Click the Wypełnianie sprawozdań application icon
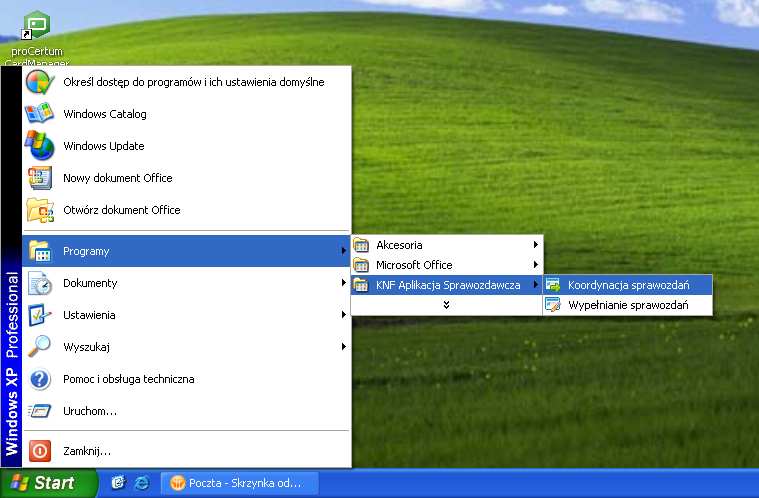This screenshot has height=498, width=759. [553, 305]
